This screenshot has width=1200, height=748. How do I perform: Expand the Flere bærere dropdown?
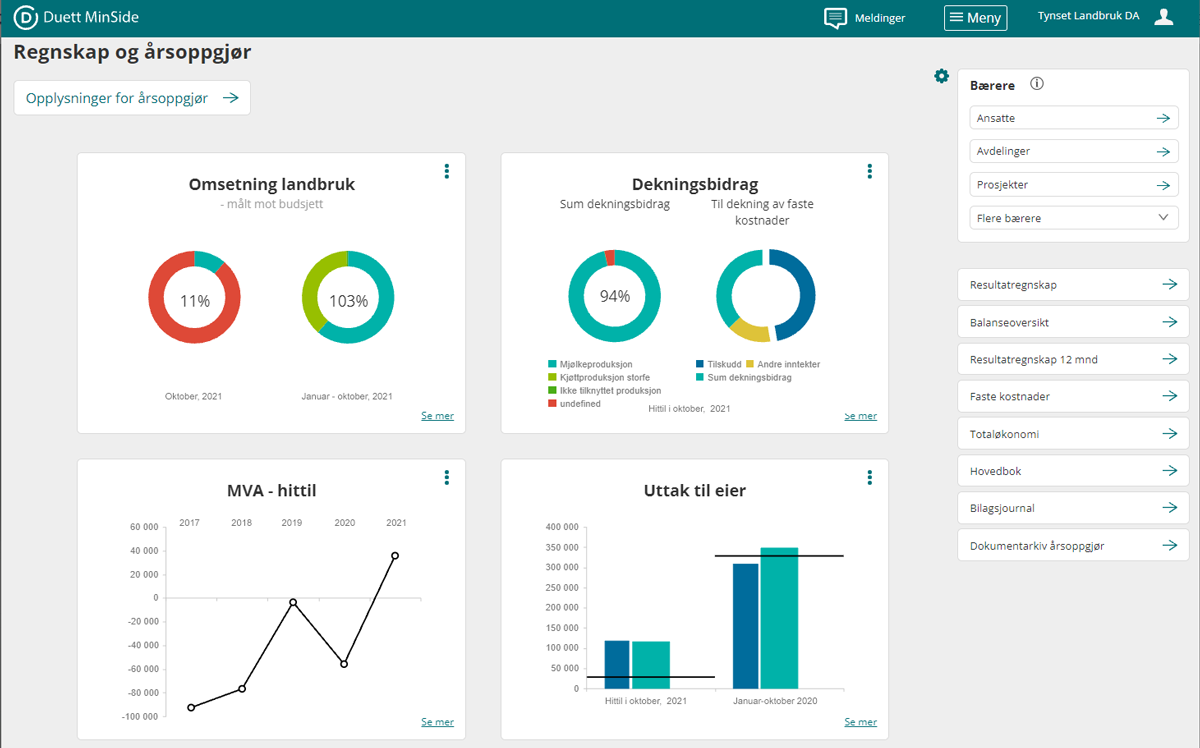point(1073,218)
